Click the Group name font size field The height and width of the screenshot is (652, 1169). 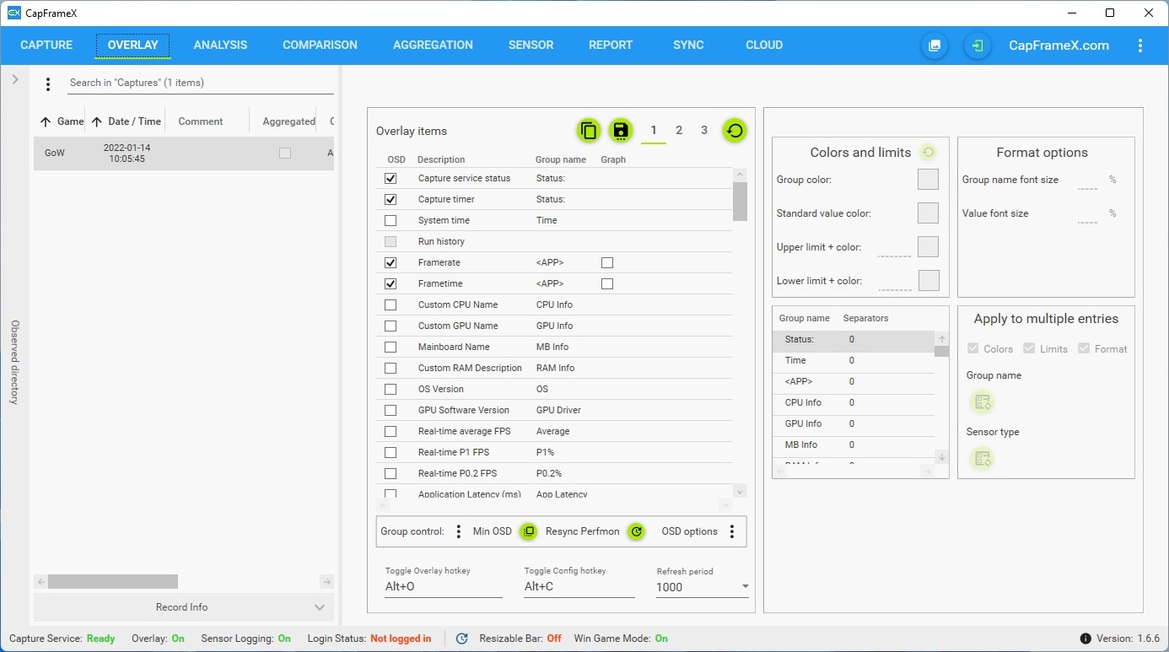[x=1088, y=181]
